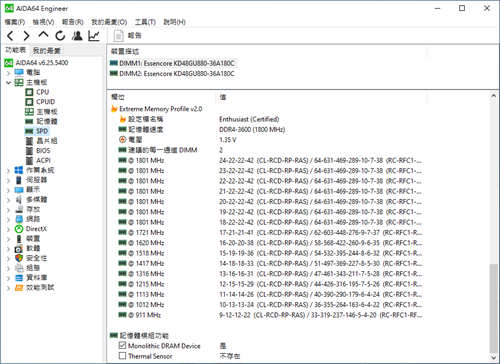Expand the 效能測試 node chevron
500x364 pixels.
[9, 288]
